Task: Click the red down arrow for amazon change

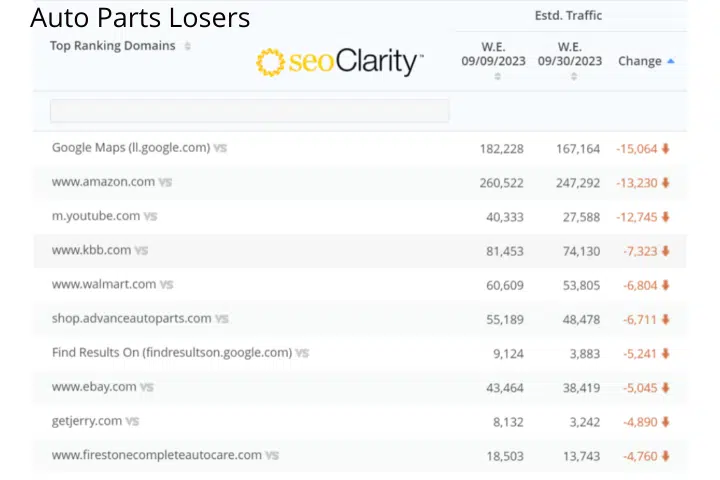Action: pyautogui.click(x=665, y=183)
